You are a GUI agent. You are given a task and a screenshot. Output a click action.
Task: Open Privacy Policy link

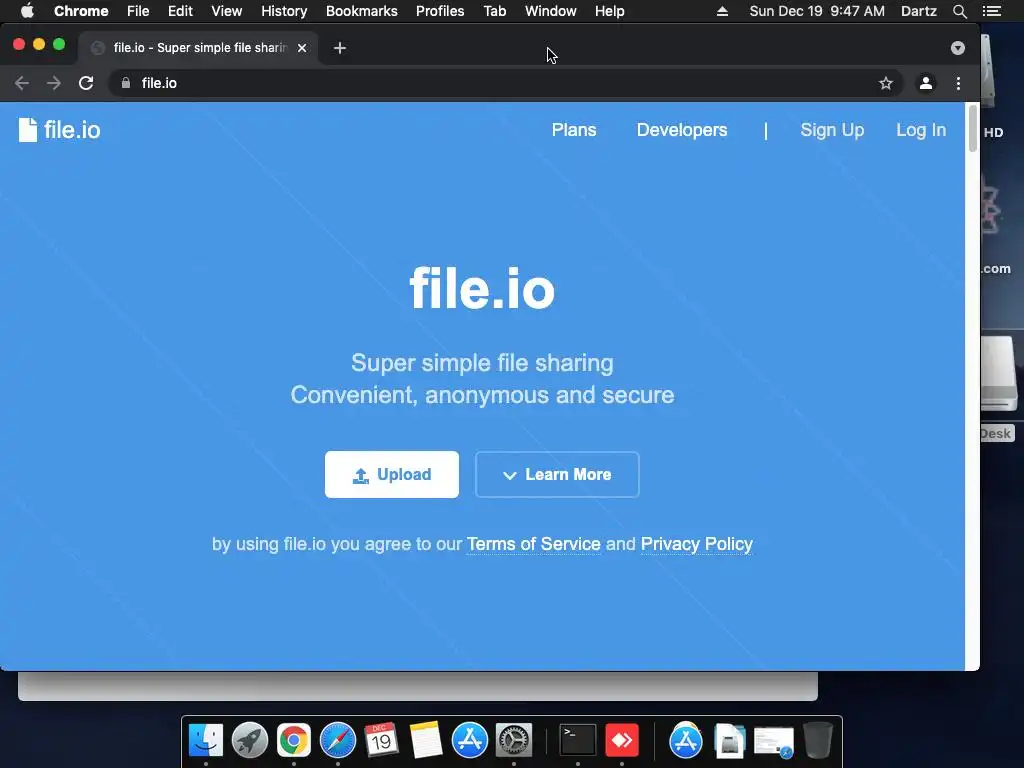point(697,544)
